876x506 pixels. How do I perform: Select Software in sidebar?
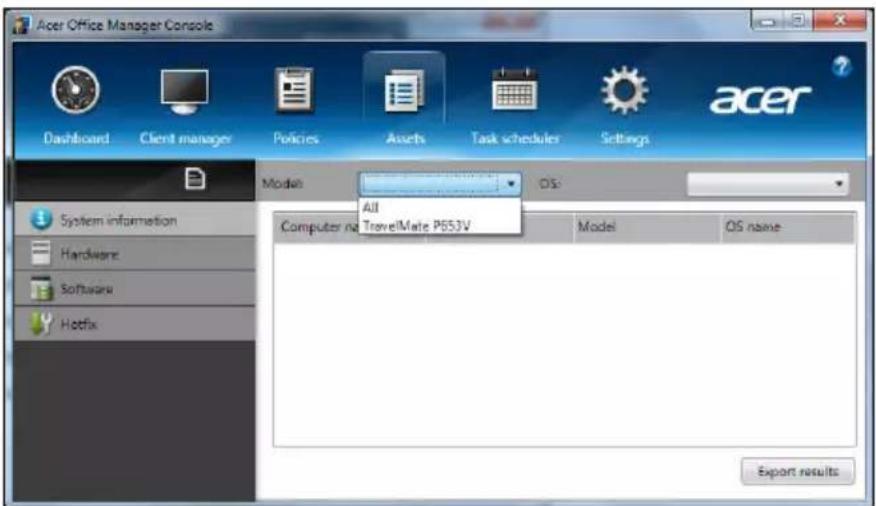135,289
